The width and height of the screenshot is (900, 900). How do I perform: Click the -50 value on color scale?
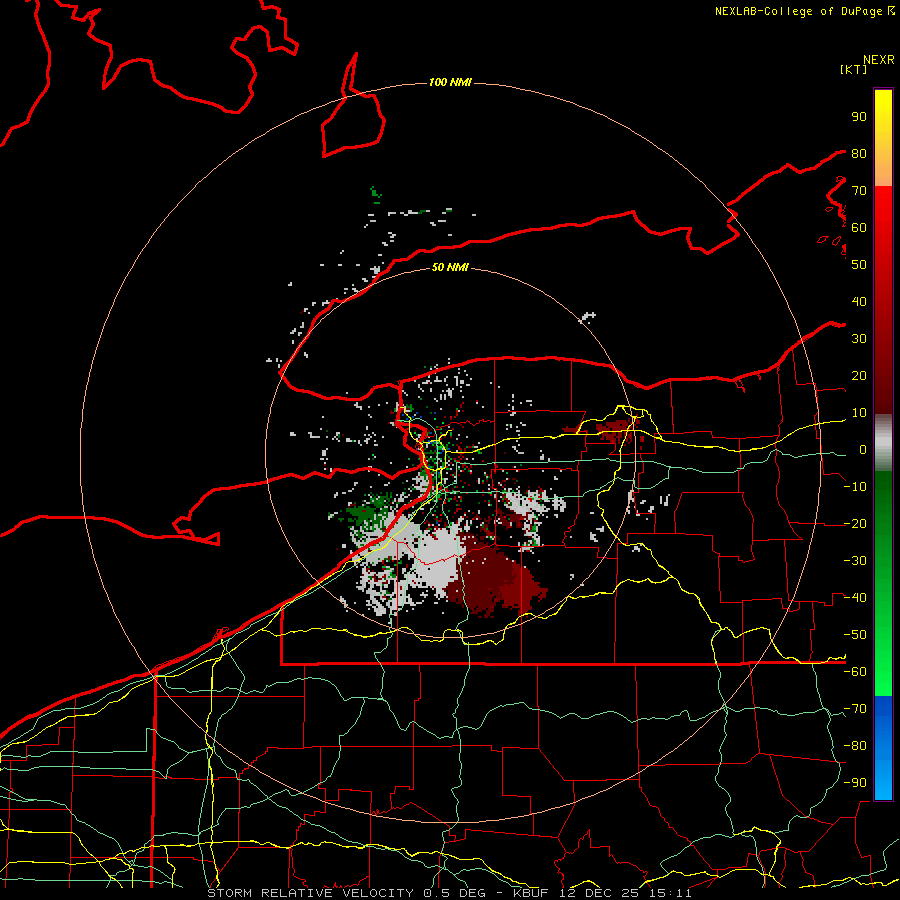[x=855, y=635]
